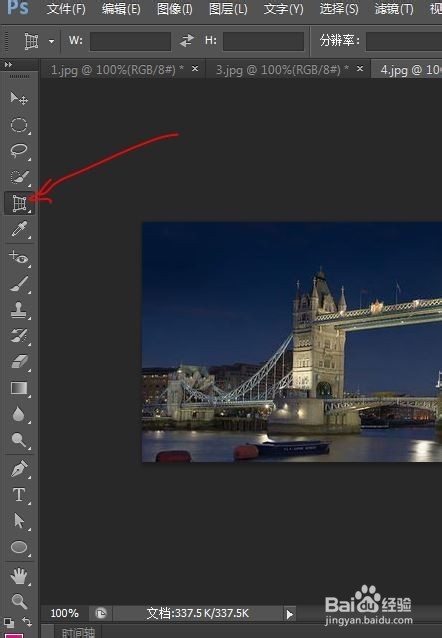Open the 图像(I) menu
This screenshot has width=442, height=638.
pyautogui.click(x=175, y=9)
